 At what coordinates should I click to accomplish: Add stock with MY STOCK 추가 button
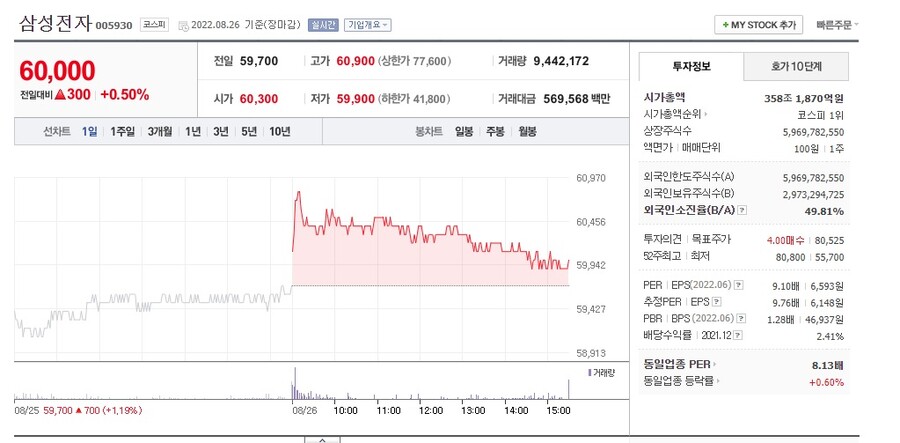(x=758, y=24)
